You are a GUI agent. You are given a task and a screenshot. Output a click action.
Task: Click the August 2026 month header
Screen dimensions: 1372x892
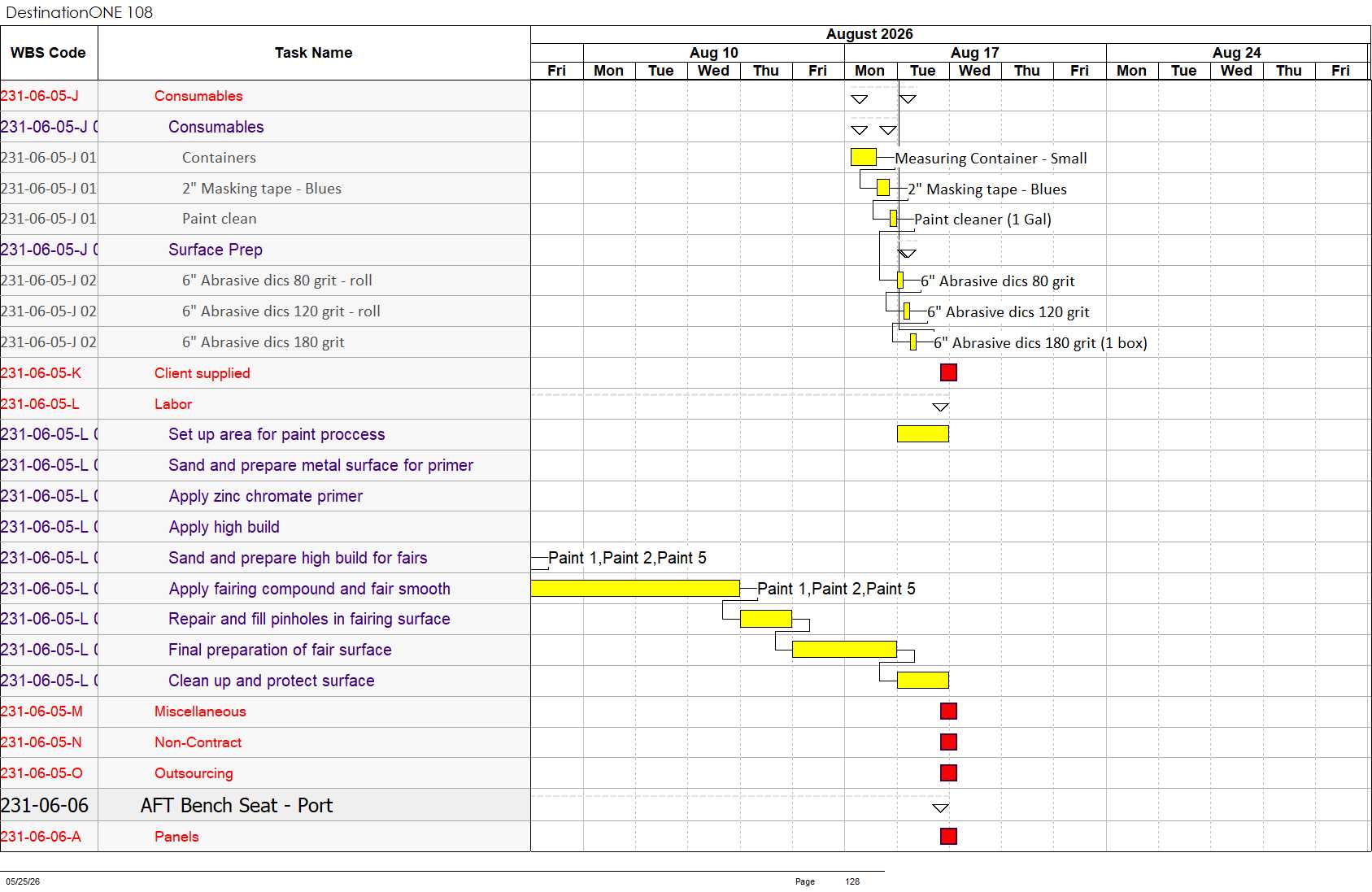(x=869, y=34)
